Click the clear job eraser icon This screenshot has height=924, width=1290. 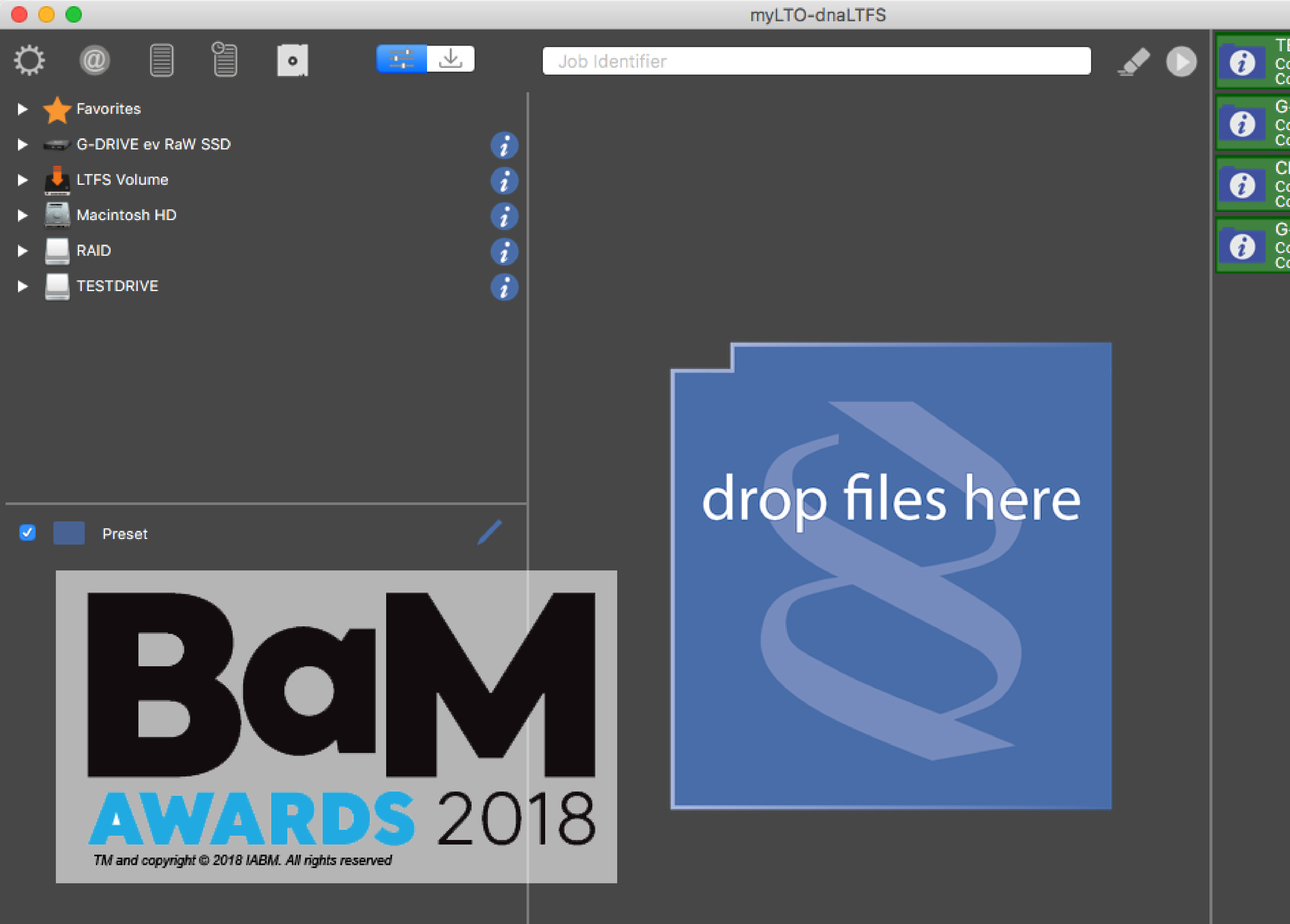(x=1134, y=61)
